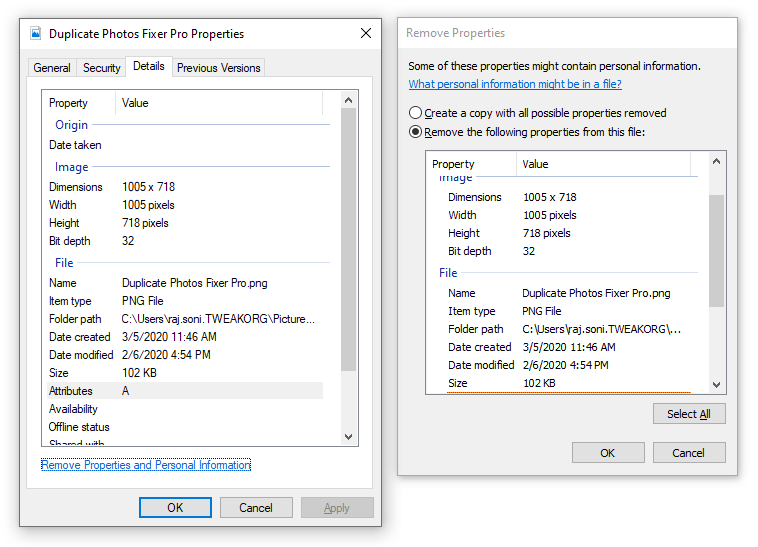Click the image file icon in Properties title bar

(x=36, y=33)
